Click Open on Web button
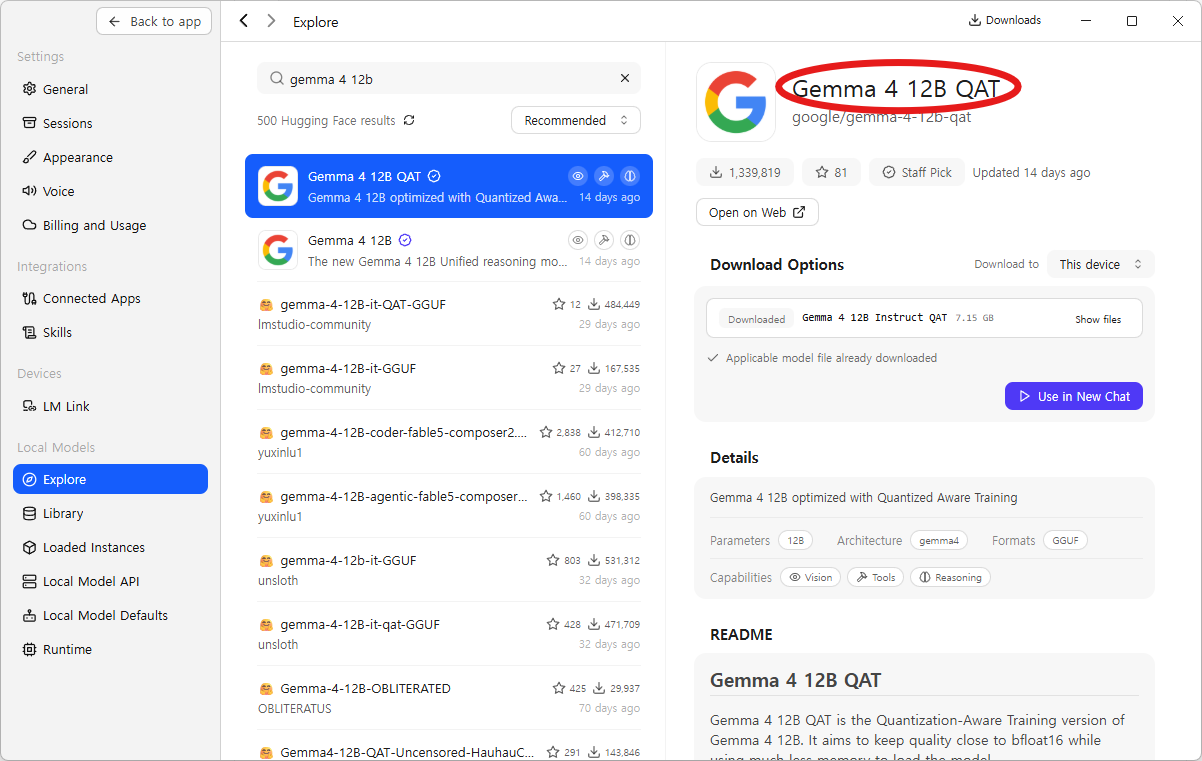1202x761 pixels. click(757, 212)
